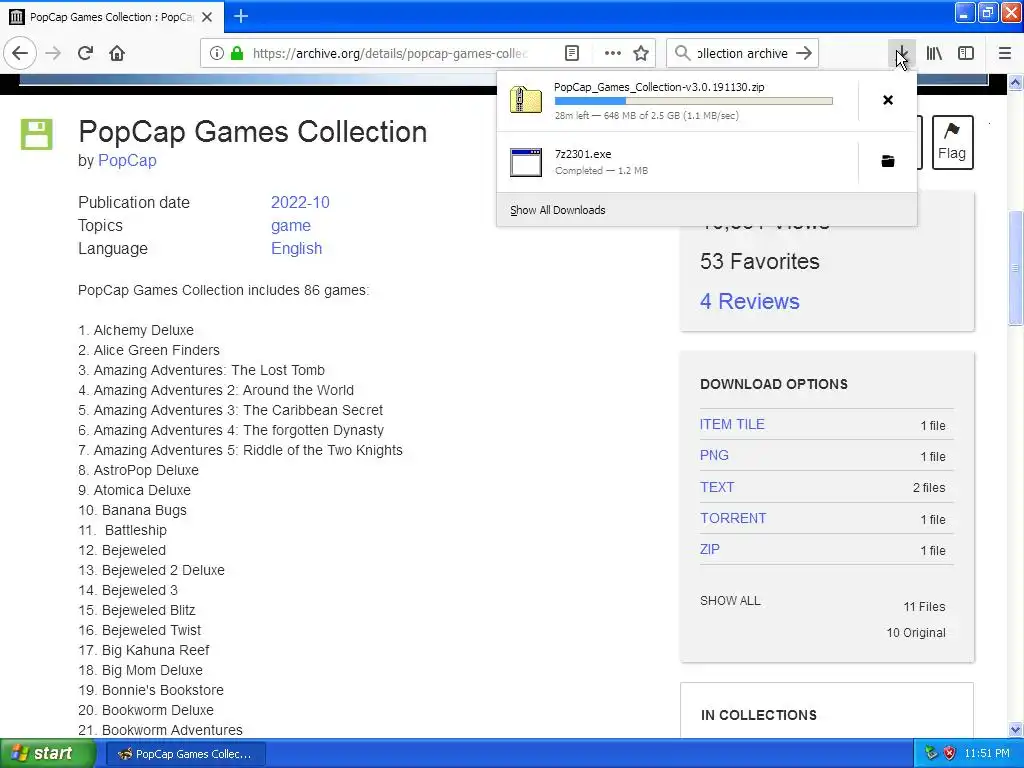The width and height of the screenshot is (1024, 768).
Task: Click the search magnifier icon
Action: pos(682,54)
